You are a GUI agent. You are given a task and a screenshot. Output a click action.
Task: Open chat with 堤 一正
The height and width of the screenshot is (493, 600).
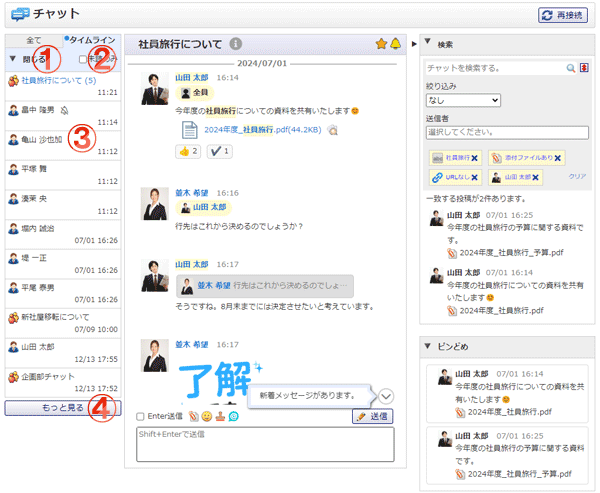(63, 264)
